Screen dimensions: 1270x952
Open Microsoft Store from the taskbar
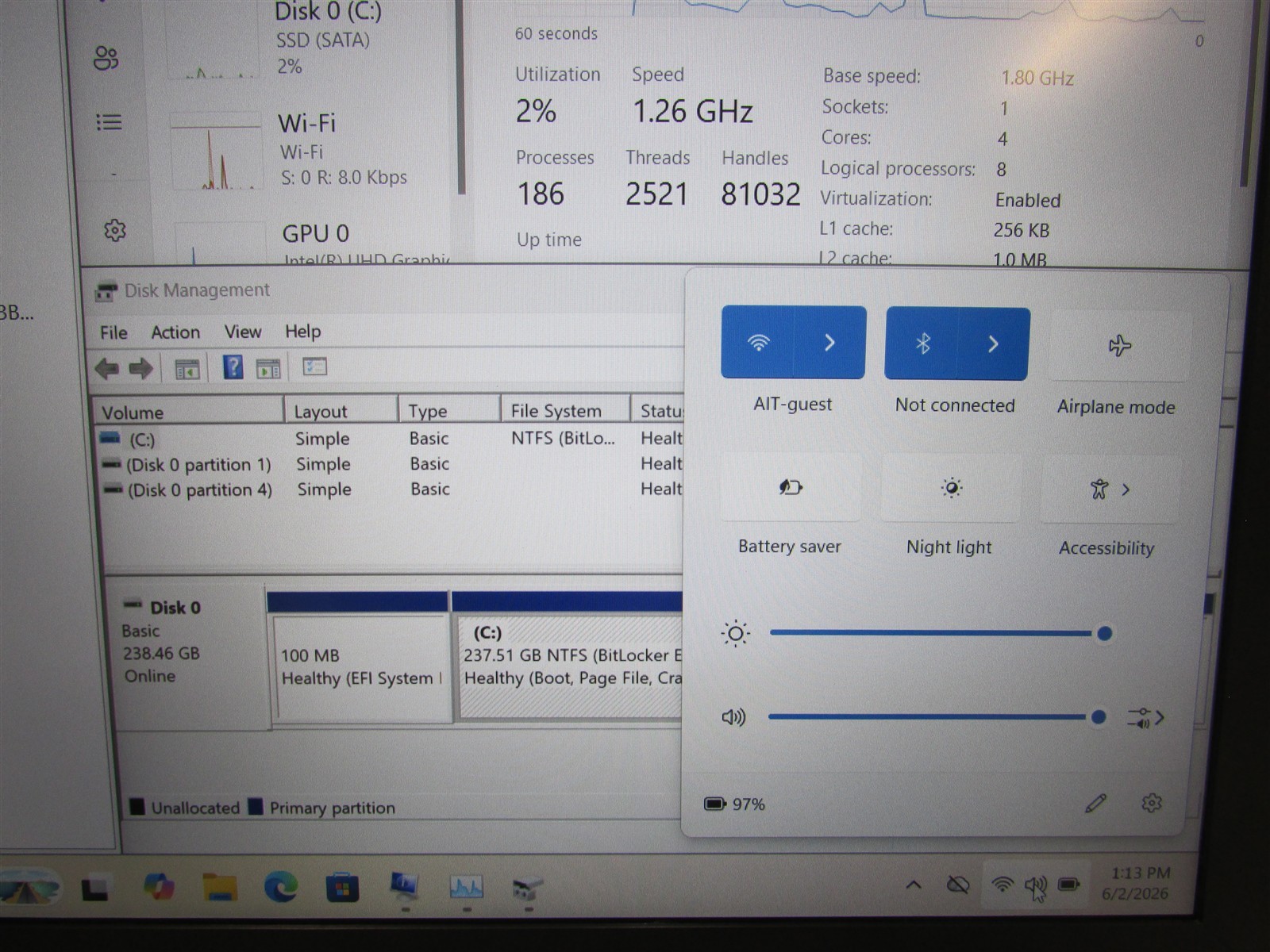(343, 887)
